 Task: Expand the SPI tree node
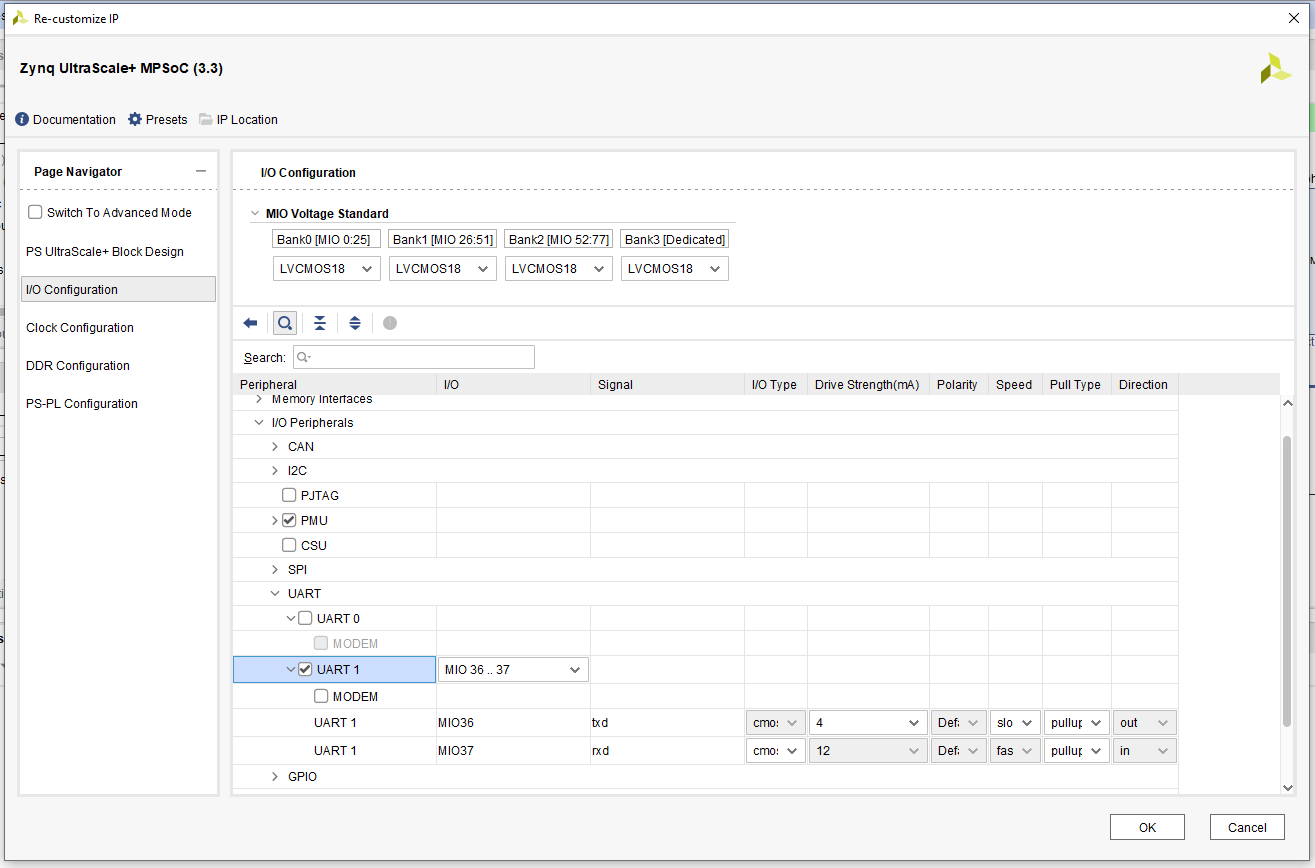(275, 570)
